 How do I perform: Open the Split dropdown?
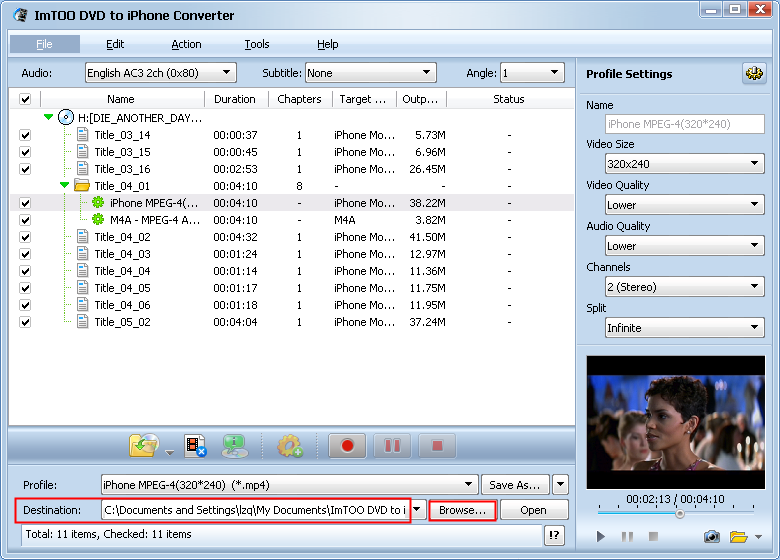click(x=684, y=327)
